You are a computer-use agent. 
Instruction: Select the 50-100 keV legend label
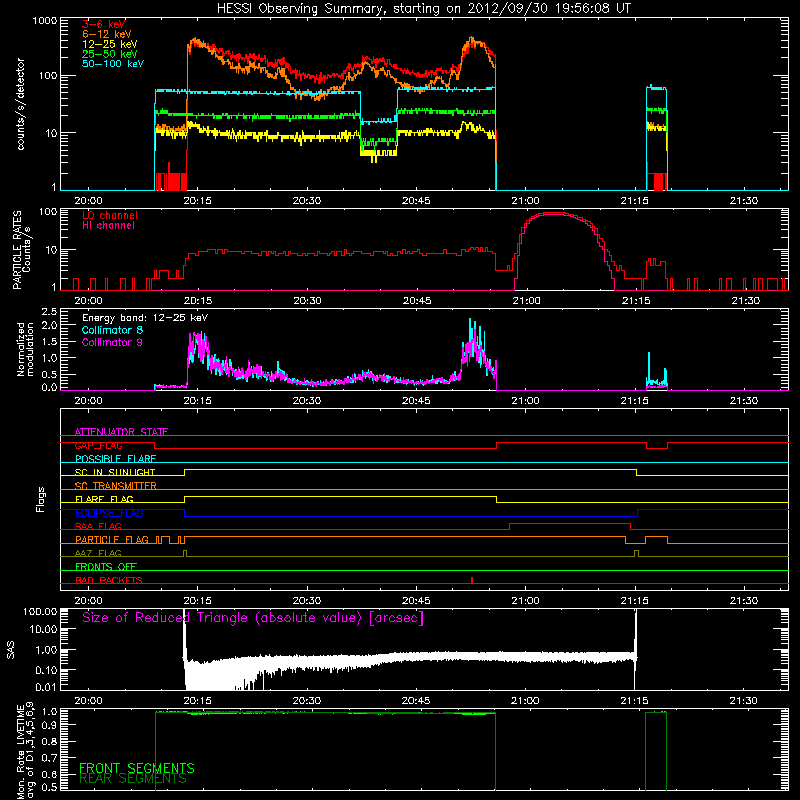click(113, 63)
